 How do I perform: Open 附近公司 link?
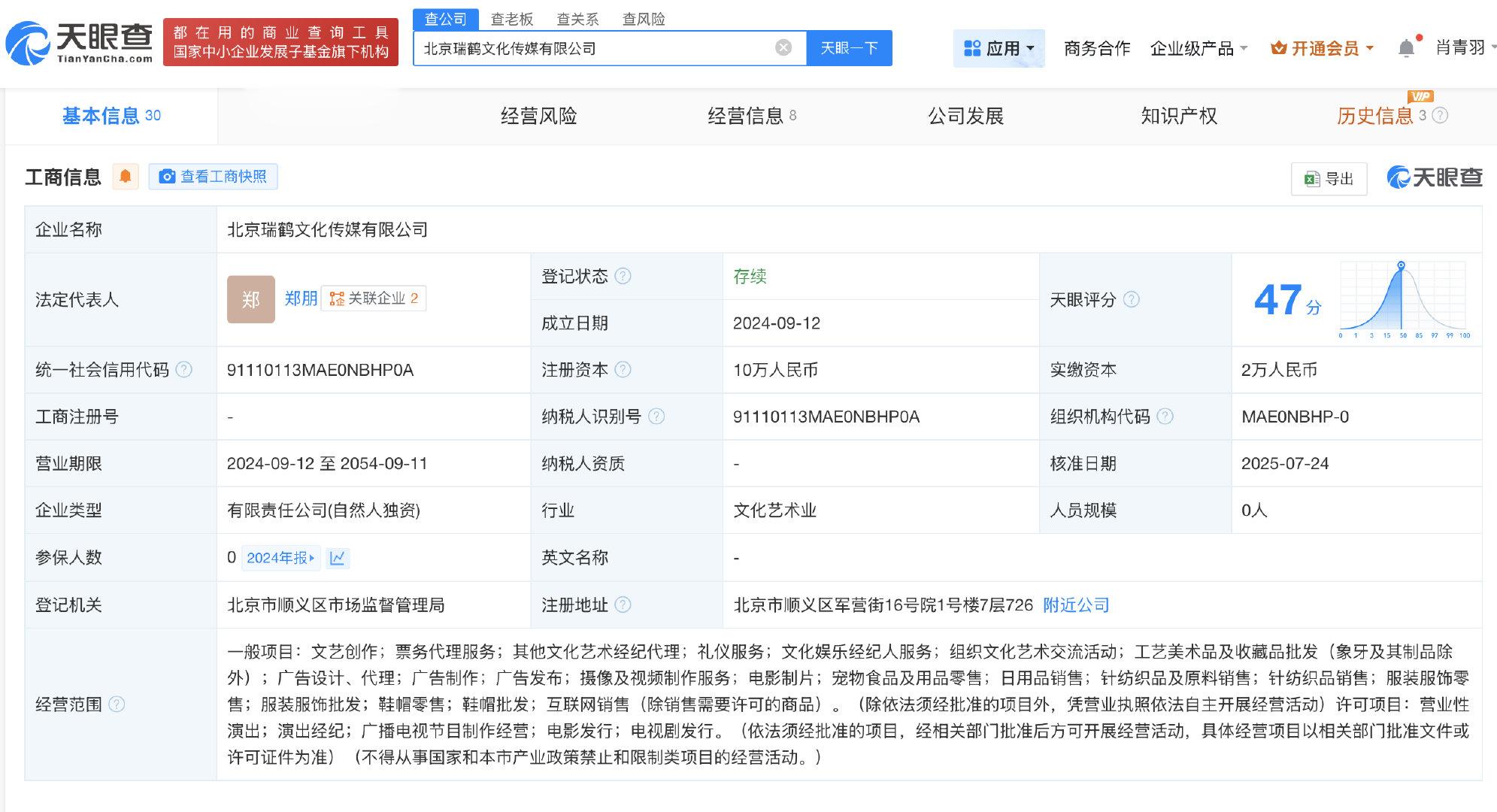tap(1076, 604)
